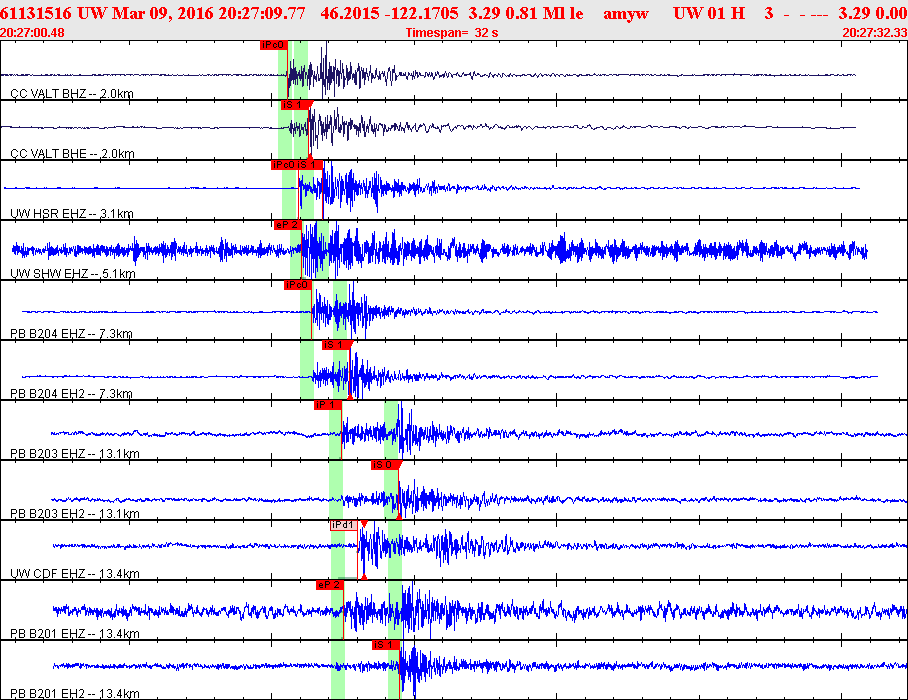Select the iPc0 pick flag on CC VALT BHZ
The width and height of the screenshot is (908, 700).
pyautogui.click(x=272, y=45)
